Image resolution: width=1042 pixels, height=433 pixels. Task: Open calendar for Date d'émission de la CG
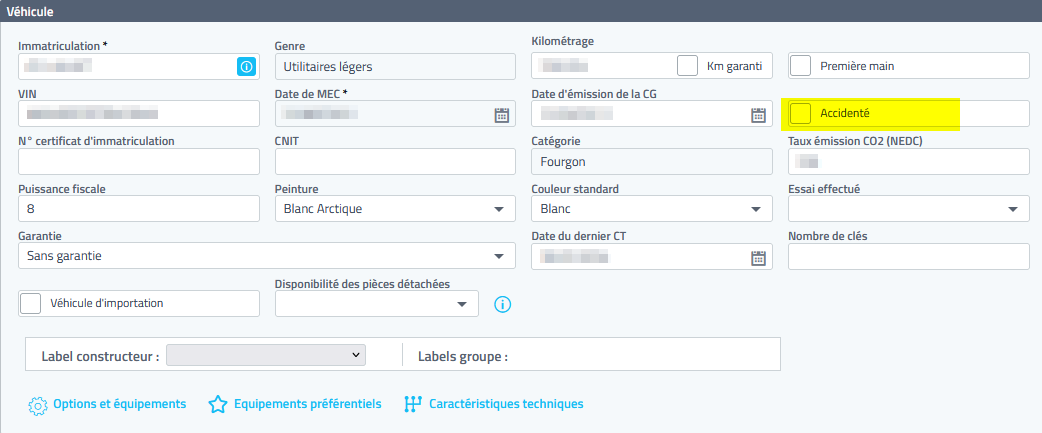click(758, 114)
